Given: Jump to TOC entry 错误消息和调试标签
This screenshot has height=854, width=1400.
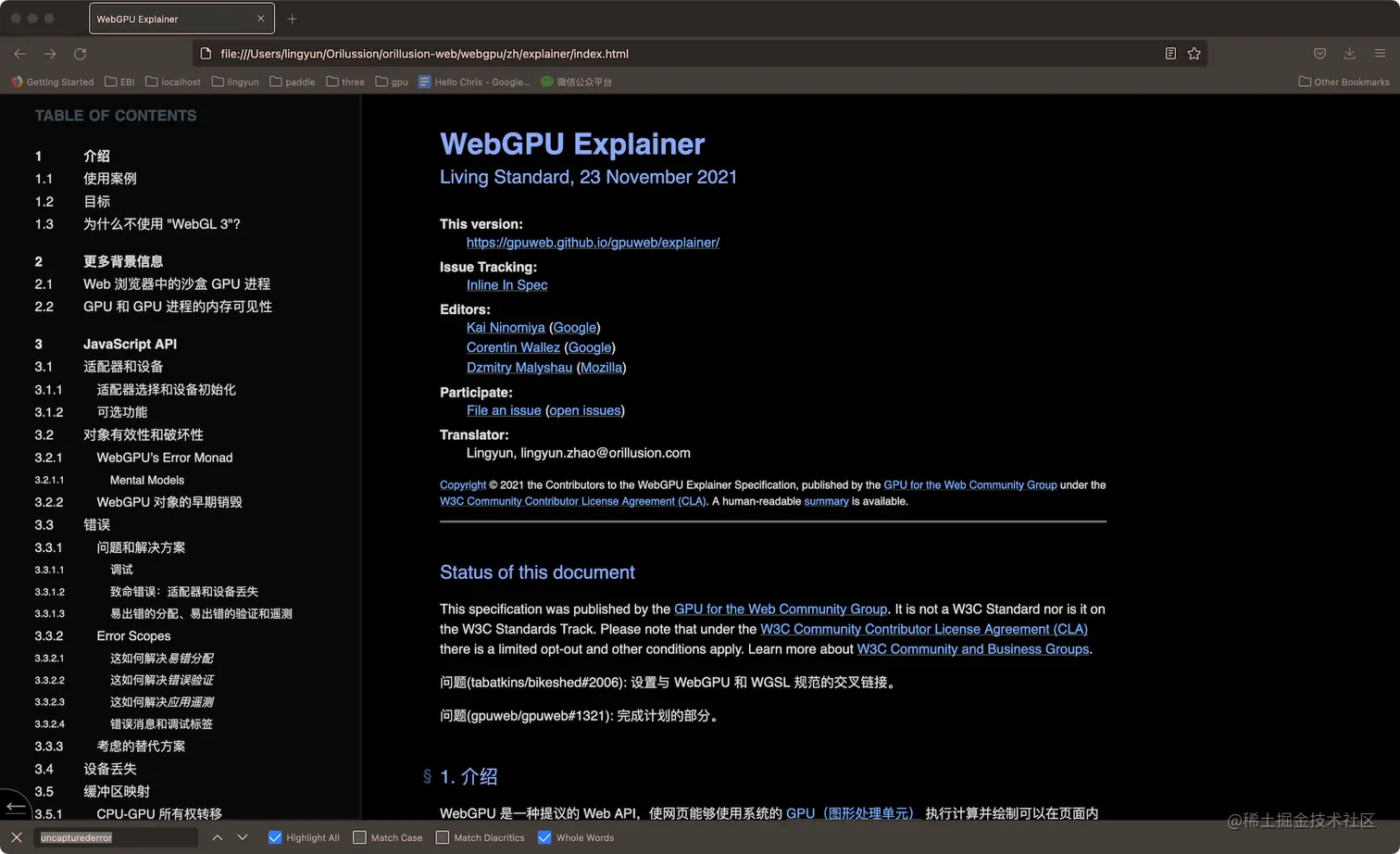Looking at the screenshot, I should (x=161, y=724).
